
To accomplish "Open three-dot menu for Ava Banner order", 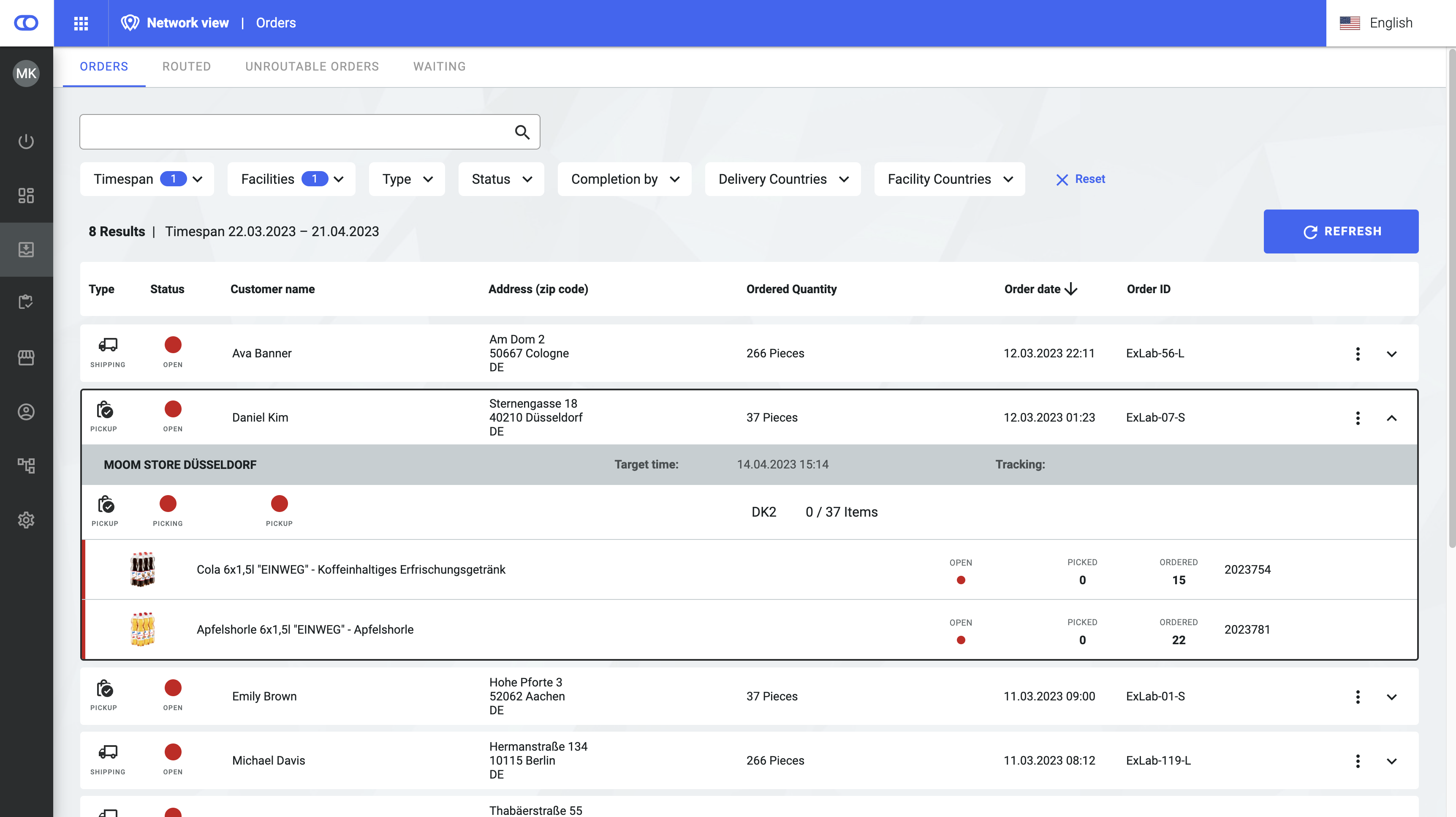I will tap(1358, 354).
